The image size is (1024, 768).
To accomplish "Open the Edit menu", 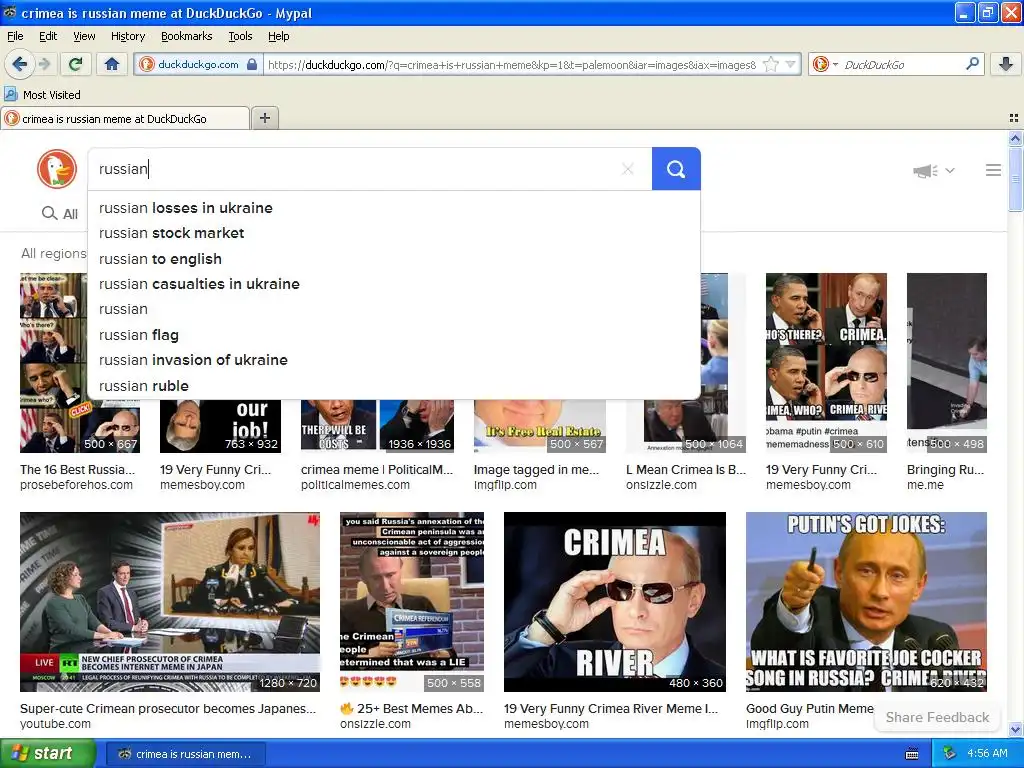I will click(48, 36).
